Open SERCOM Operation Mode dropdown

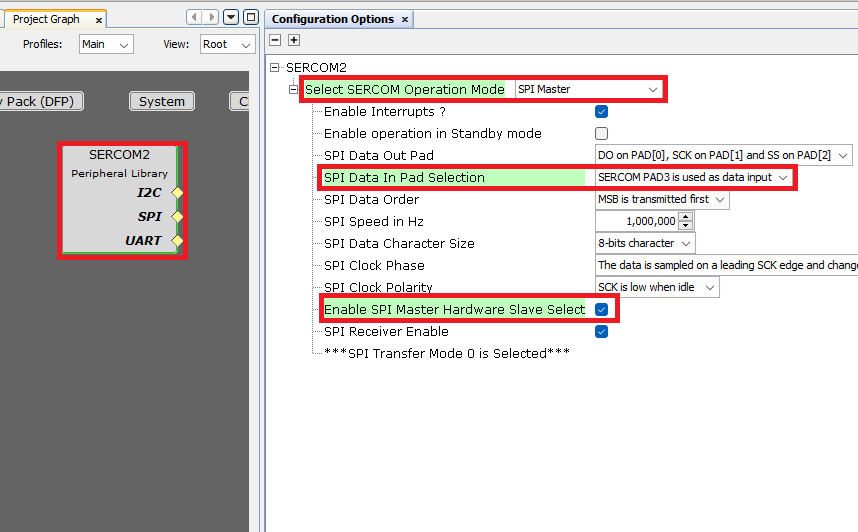(588, 90)
